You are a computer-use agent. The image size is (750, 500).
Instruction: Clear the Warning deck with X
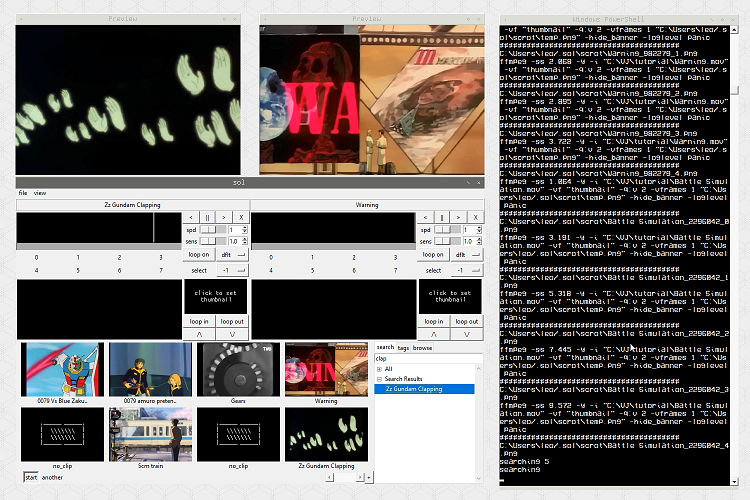click(x=475, y=217)
